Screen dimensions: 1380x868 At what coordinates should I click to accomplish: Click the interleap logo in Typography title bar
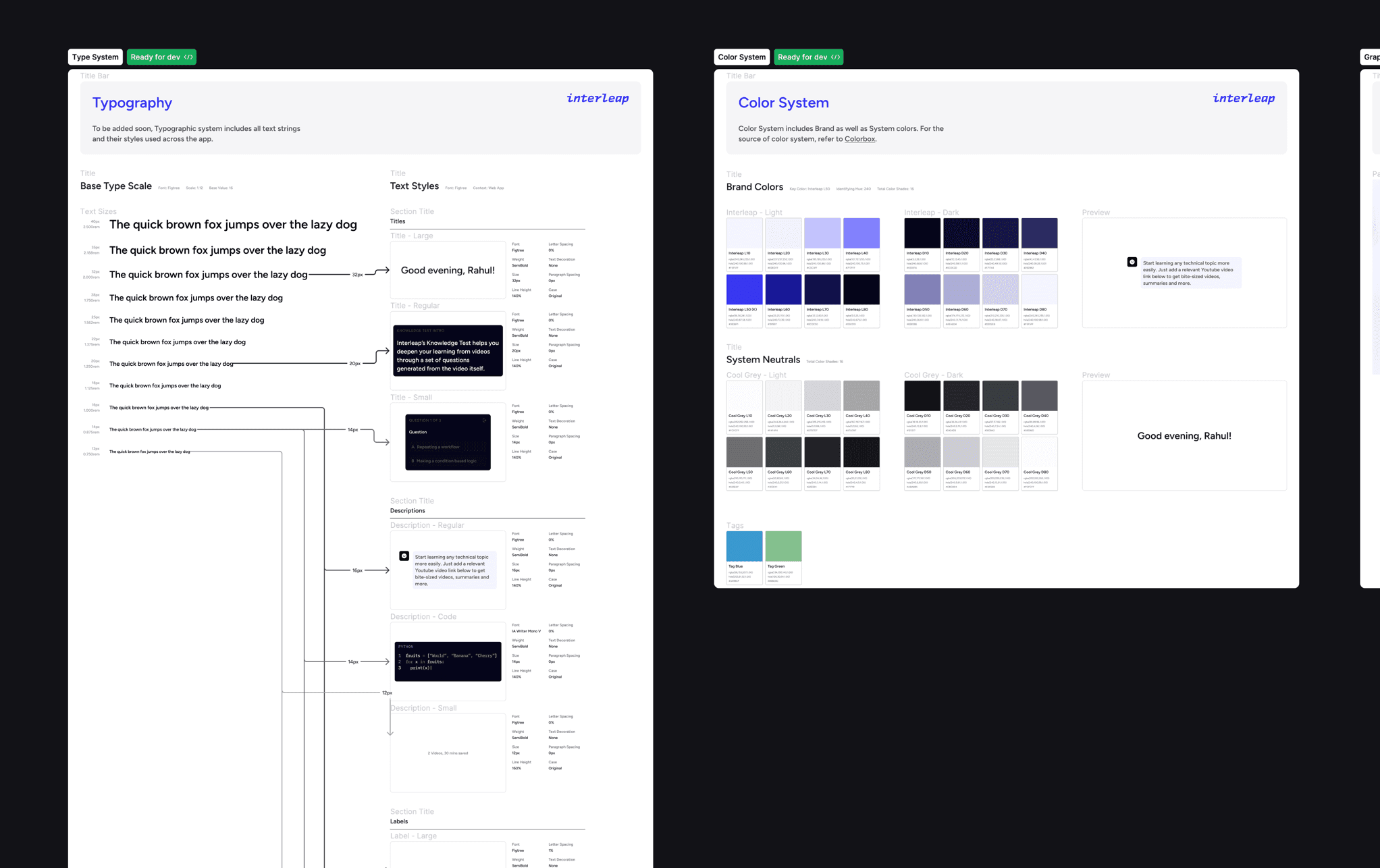coord(598,99)
